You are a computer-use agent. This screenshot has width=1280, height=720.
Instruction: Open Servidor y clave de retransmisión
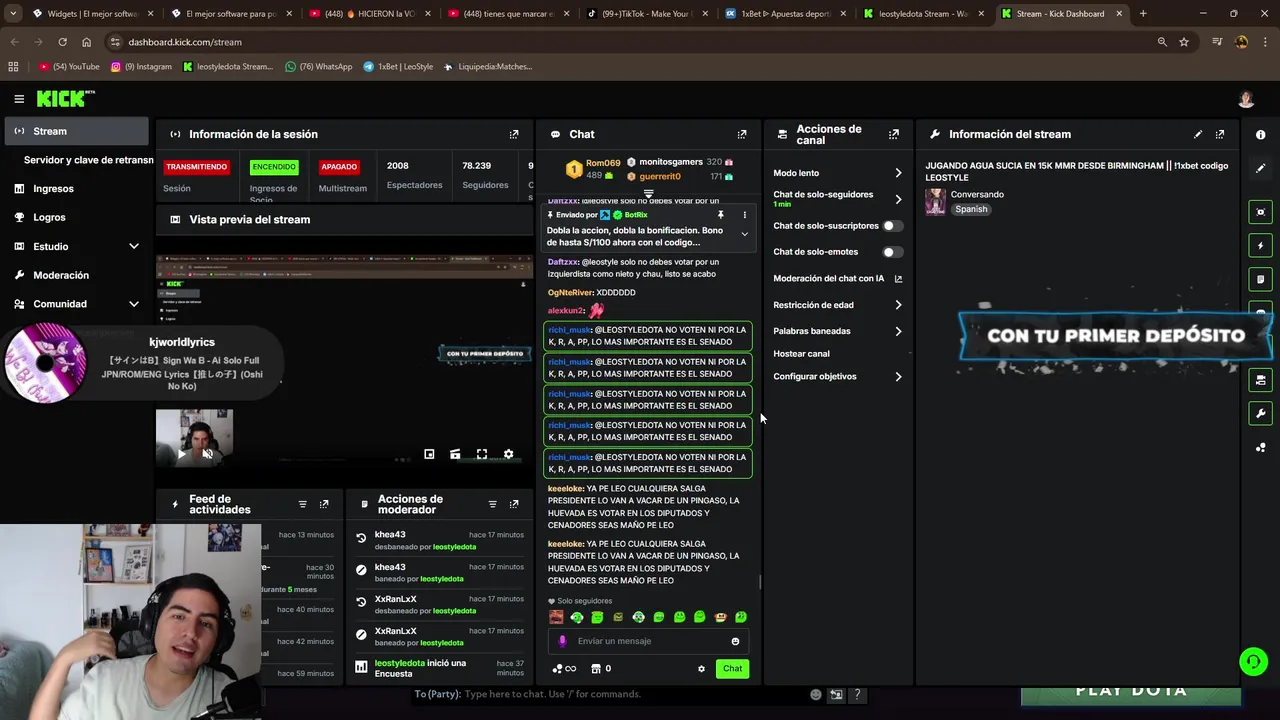(x=88, y=160)
